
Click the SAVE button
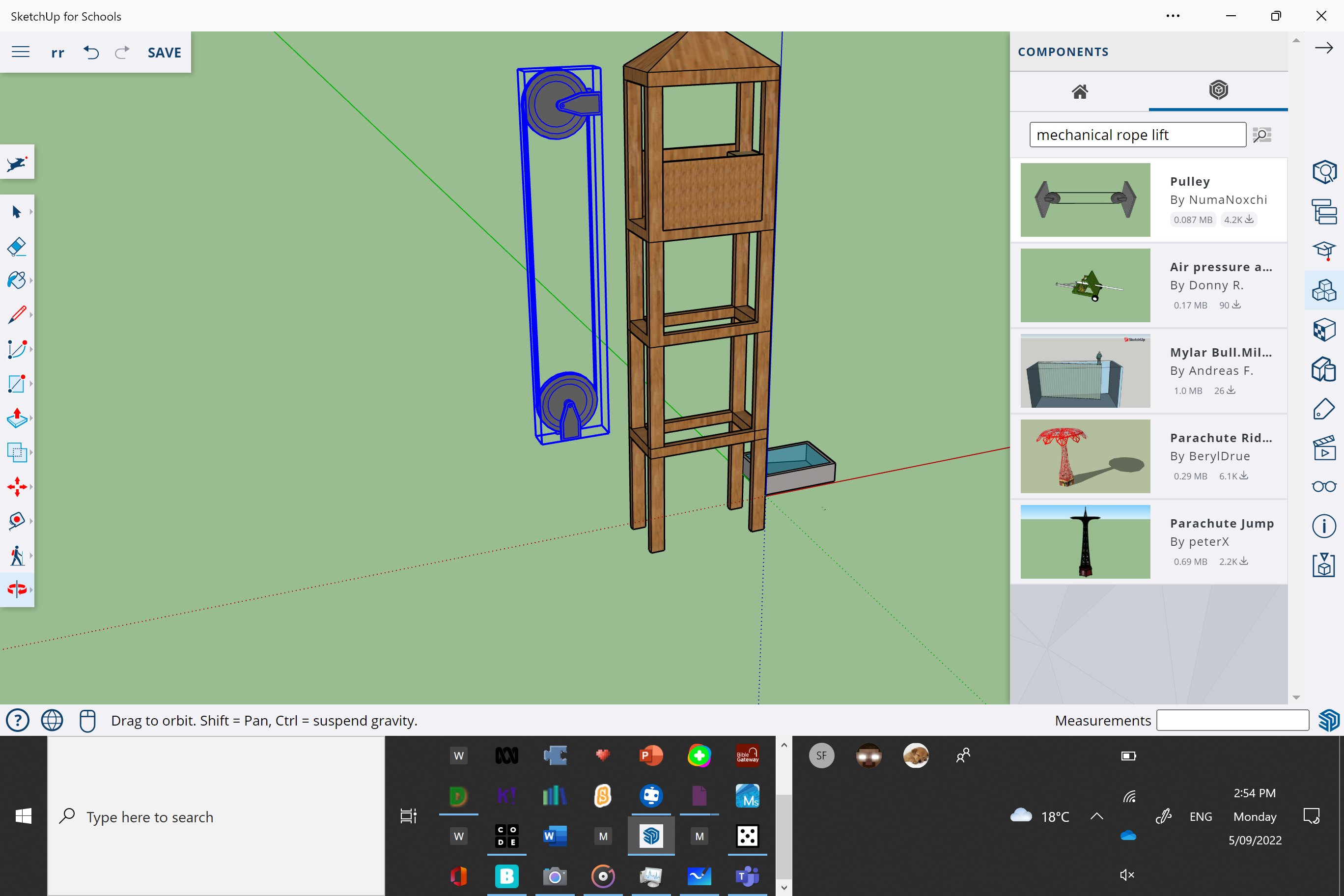click(x=164, y=52)
